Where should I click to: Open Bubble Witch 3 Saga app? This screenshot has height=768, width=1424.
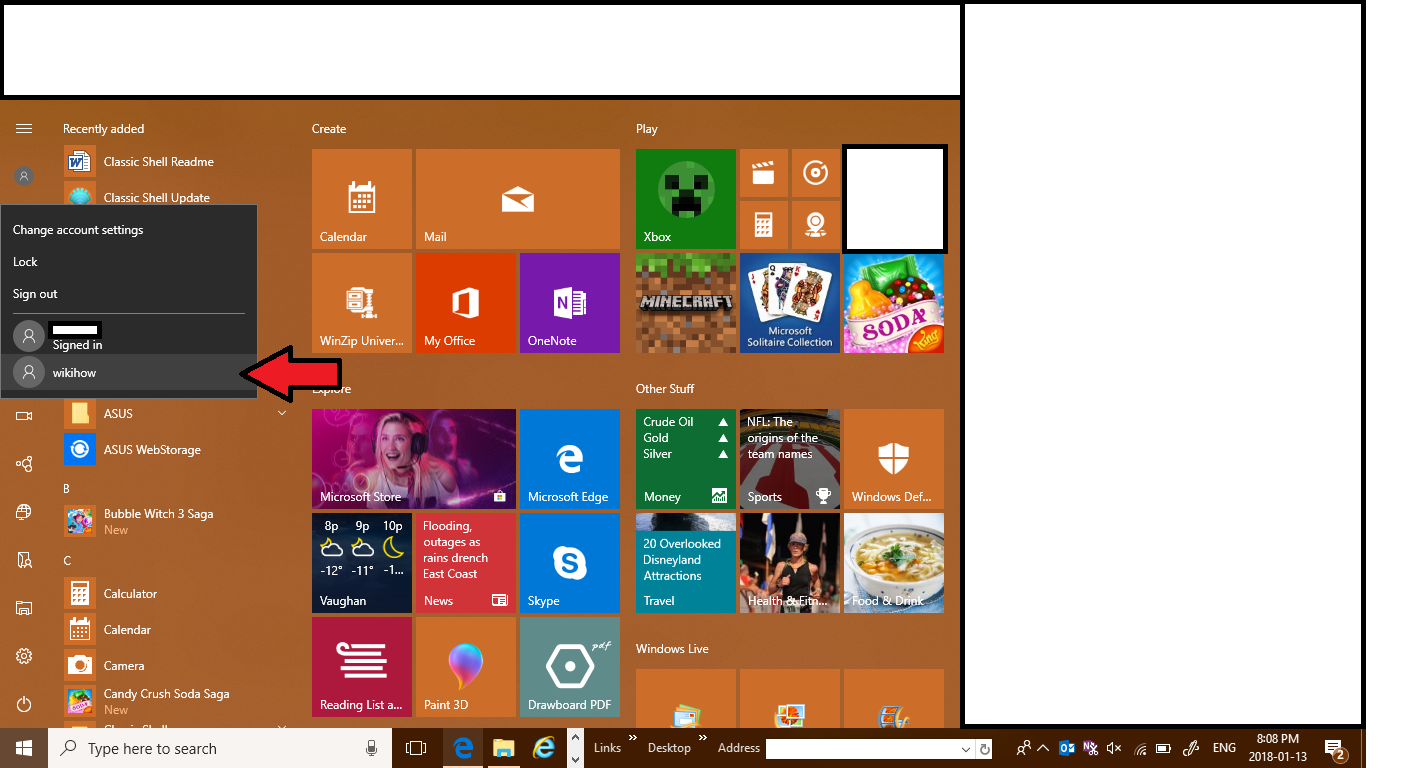(176, 521)
